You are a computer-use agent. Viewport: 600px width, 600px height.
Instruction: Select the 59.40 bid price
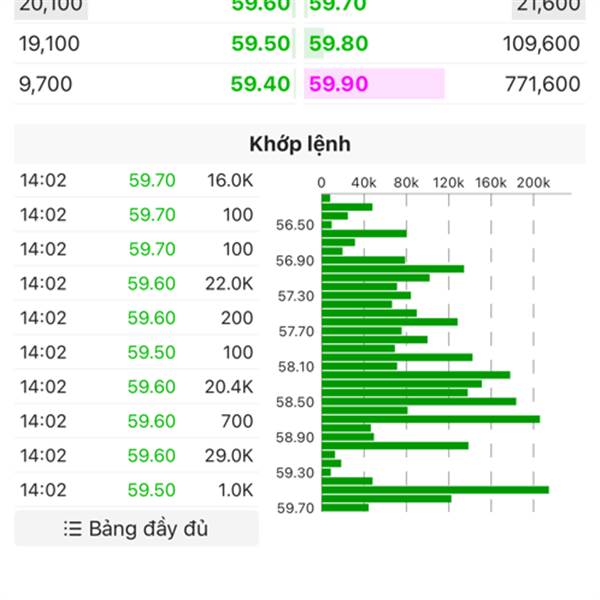[260, 84]
